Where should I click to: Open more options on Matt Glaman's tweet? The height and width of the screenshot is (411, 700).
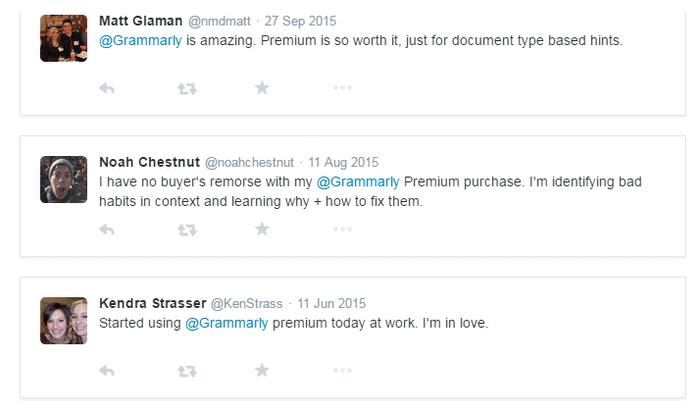(342, 88)
